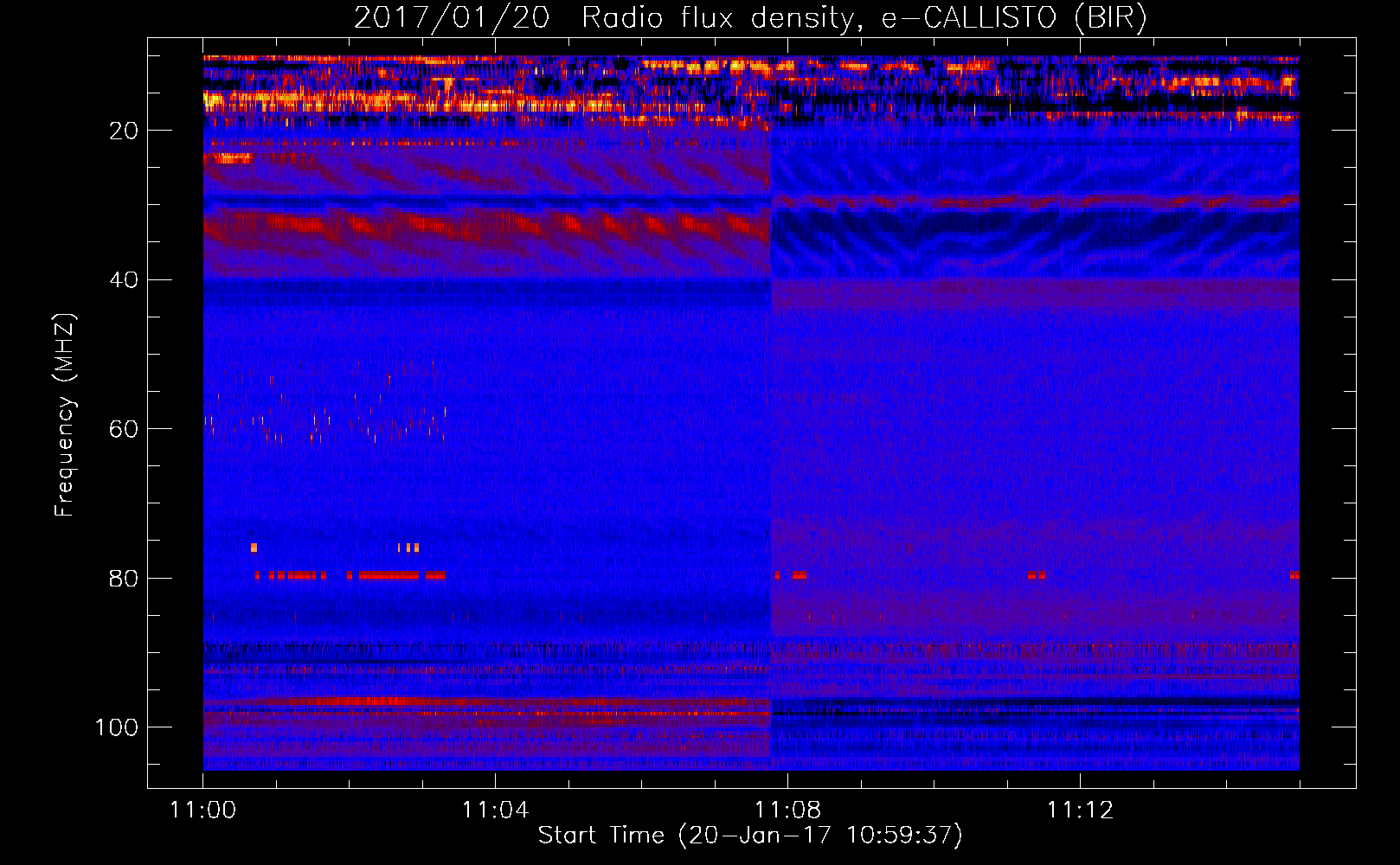Click the '11:08' time tick label
The width and height of the screenshot is (1400, 865).
pos(787,811)
